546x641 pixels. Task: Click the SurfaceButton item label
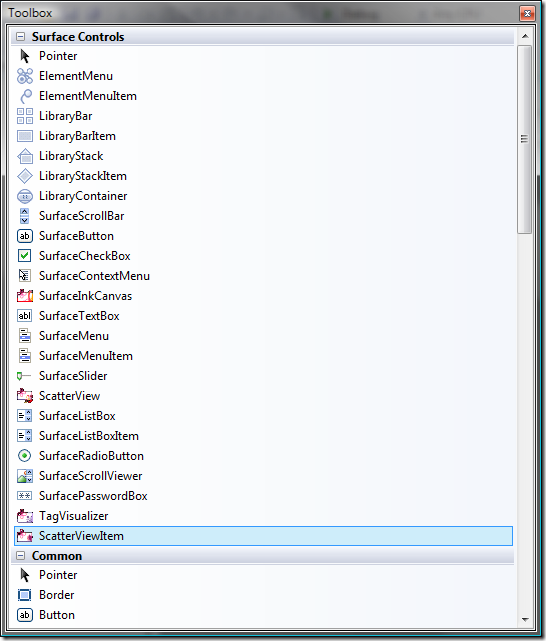click(76, 236)
